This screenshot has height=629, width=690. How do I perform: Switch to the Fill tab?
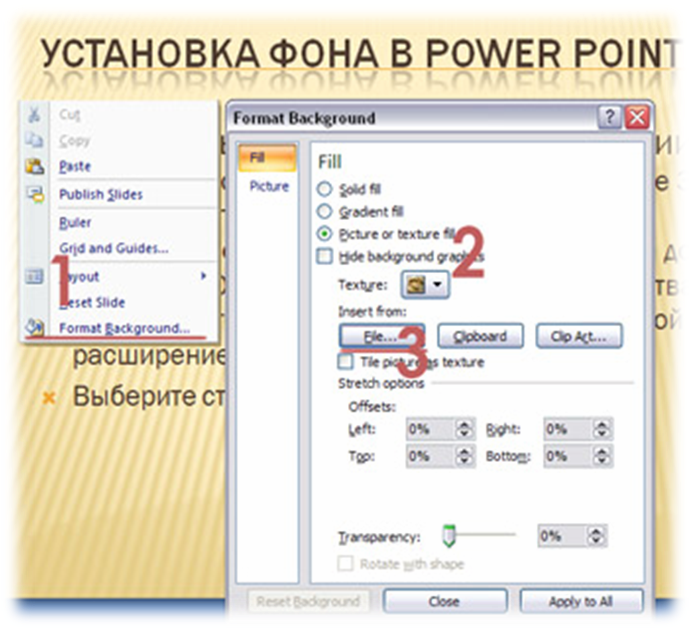[268, 158]
